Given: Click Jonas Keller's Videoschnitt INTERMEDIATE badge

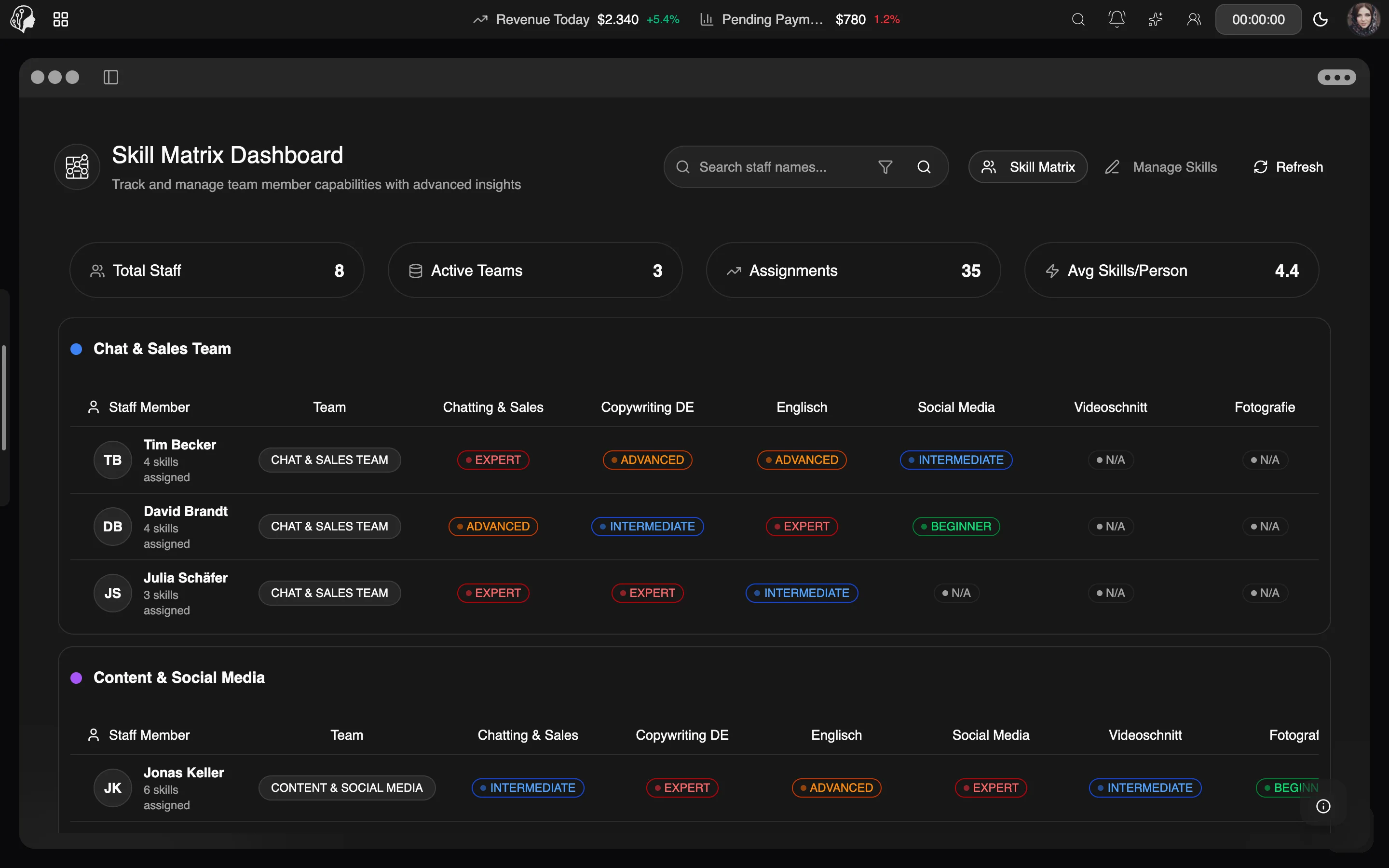Looking at the screenshot, I should click(x=1145, y=787).
